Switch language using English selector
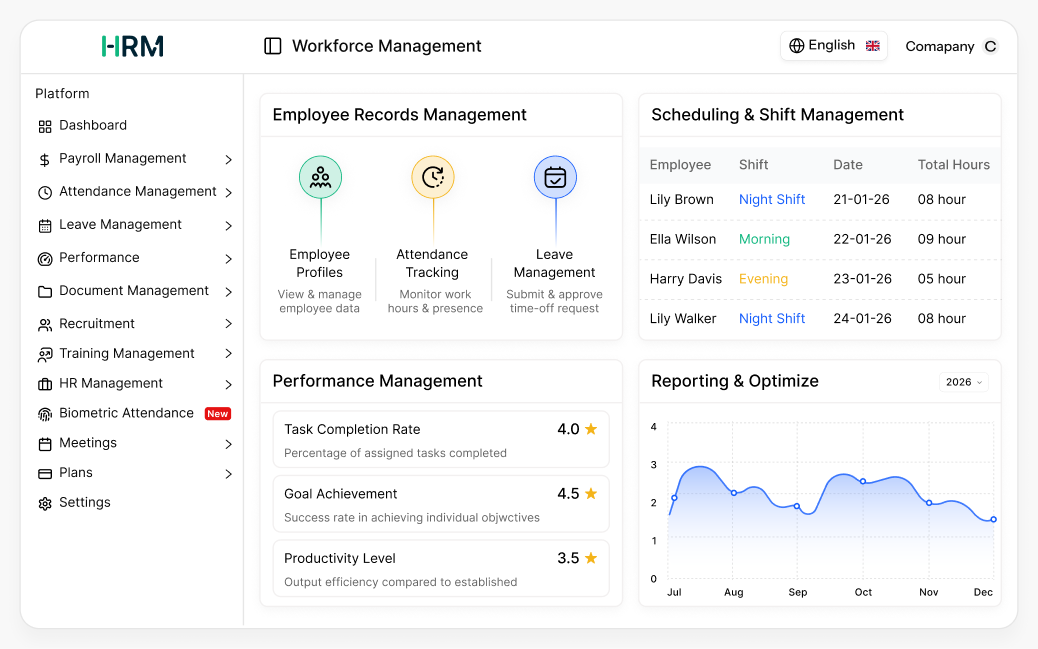 click(x=833, y=45)
